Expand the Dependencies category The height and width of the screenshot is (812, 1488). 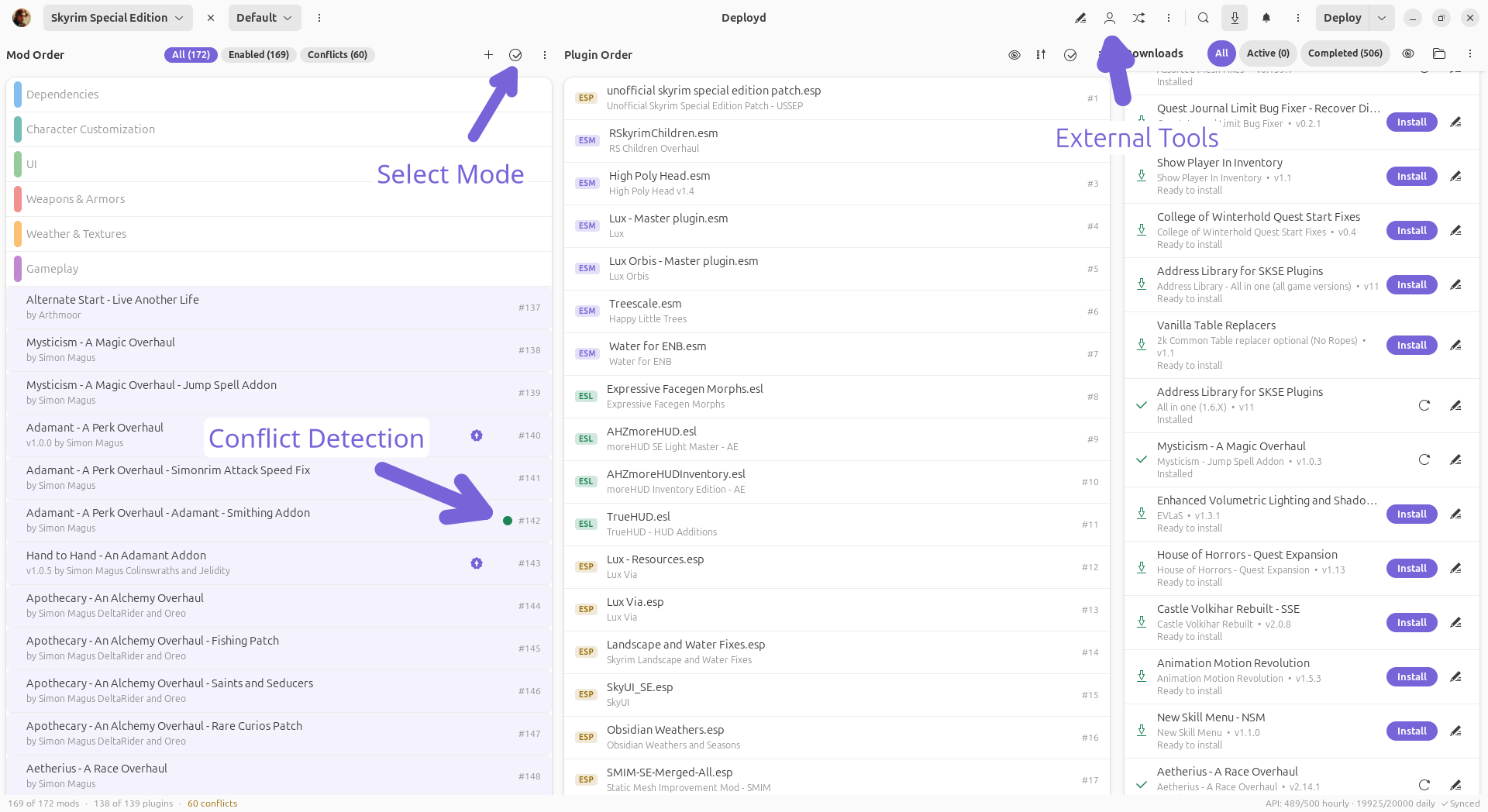pyautogui.click(x=279, y=95)
